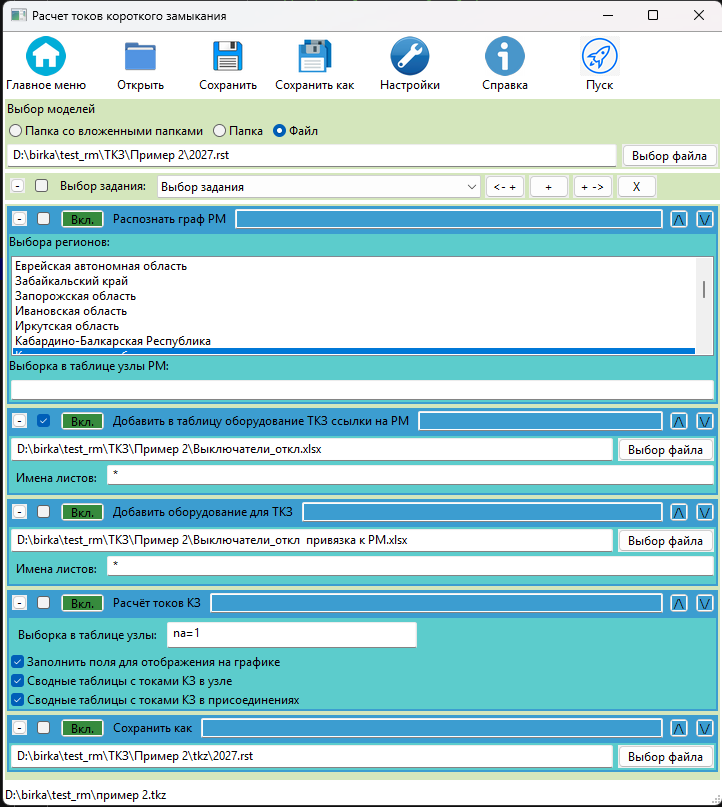
Task: Toggle checkbox for Добавить оборудование для ТКЗ
Action: [x=43, y=512]
